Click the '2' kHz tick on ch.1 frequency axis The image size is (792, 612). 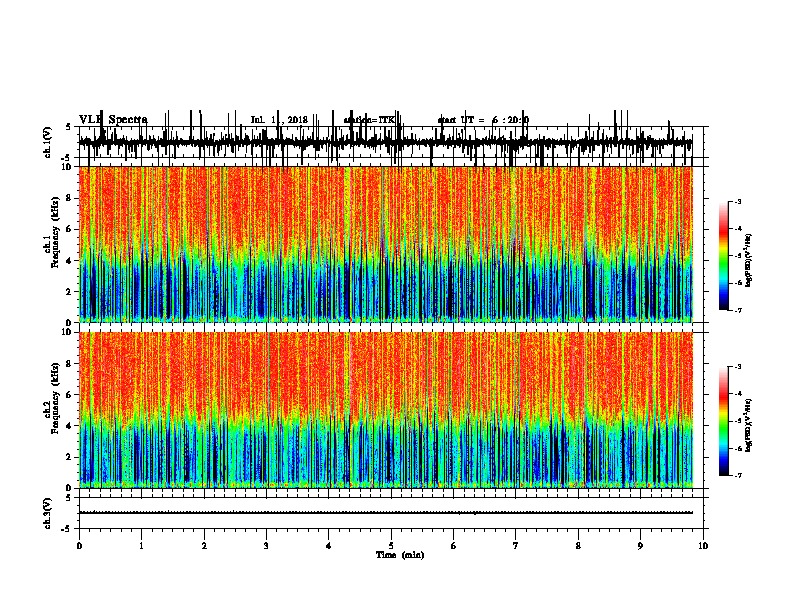point(70,292)
